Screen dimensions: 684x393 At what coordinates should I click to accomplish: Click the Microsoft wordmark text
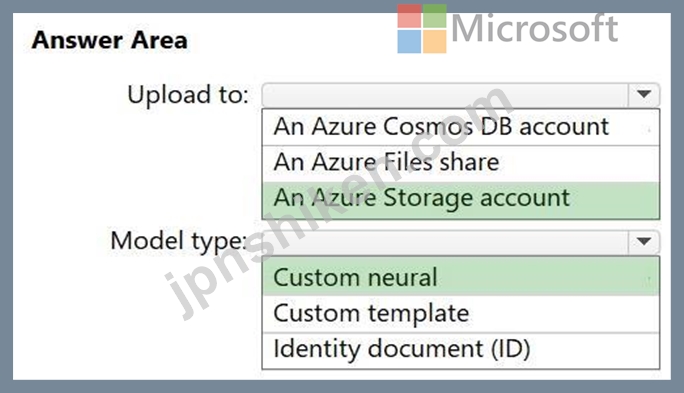[534, 29]
